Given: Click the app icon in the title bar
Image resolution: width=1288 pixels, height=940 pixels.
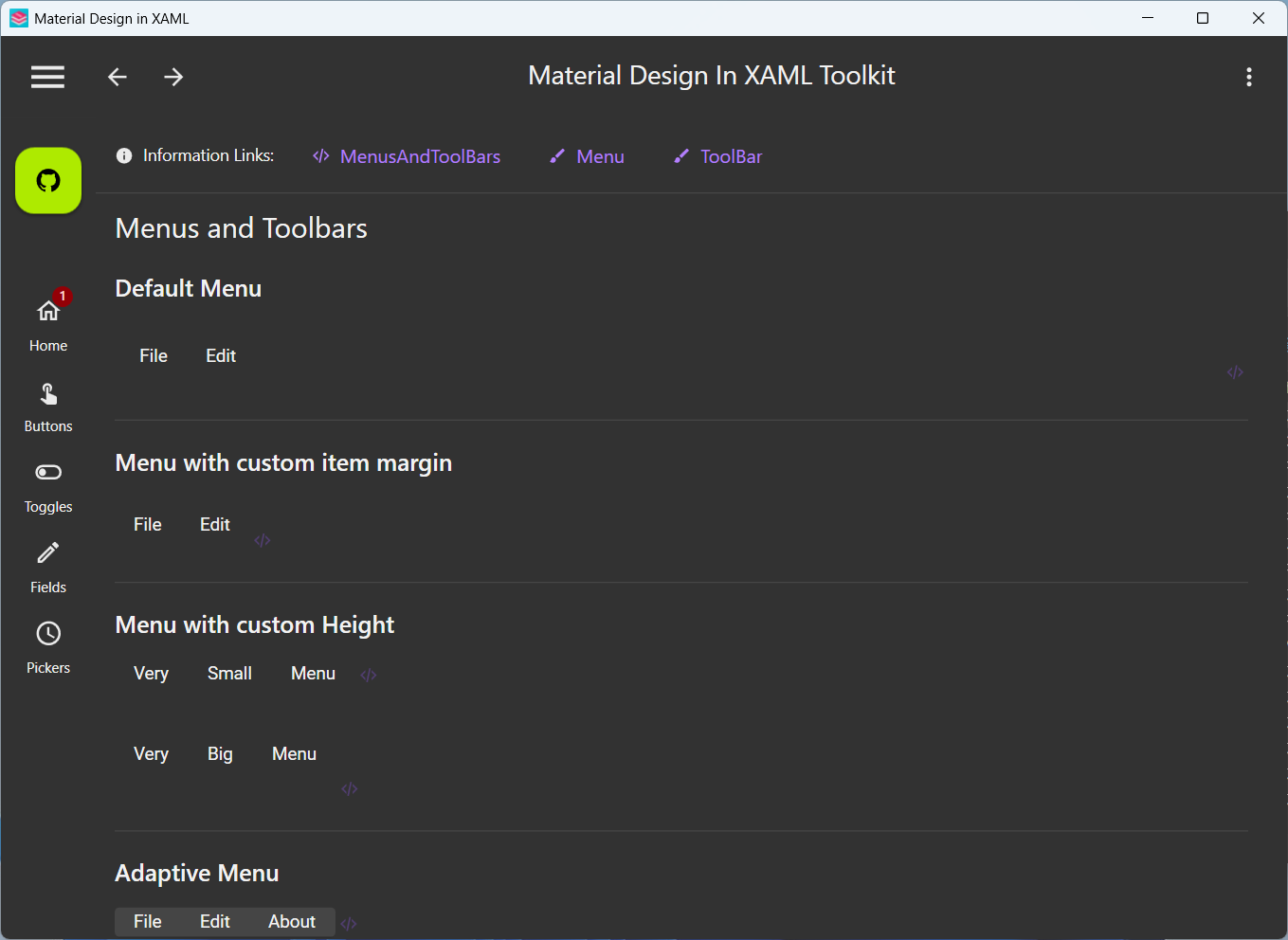Looking at the screenshot, I should pyautogui.click(x=19, y=18).
